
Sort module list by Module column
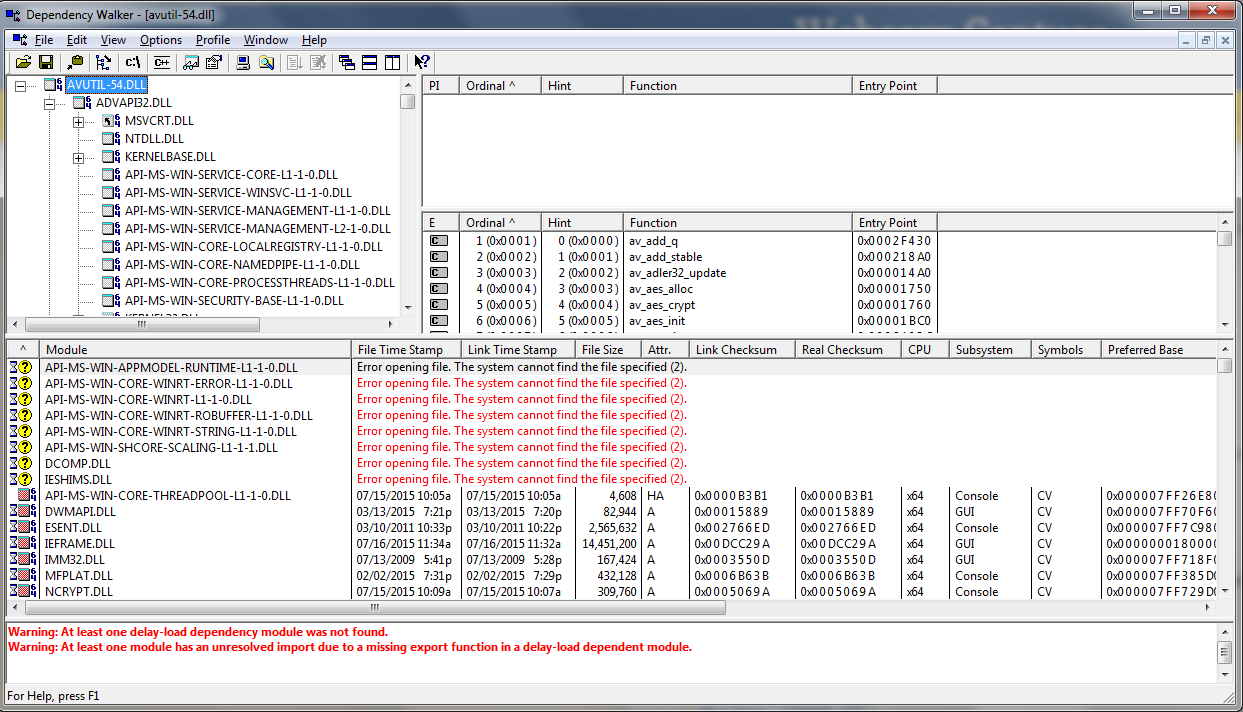(x=197, y=350)
